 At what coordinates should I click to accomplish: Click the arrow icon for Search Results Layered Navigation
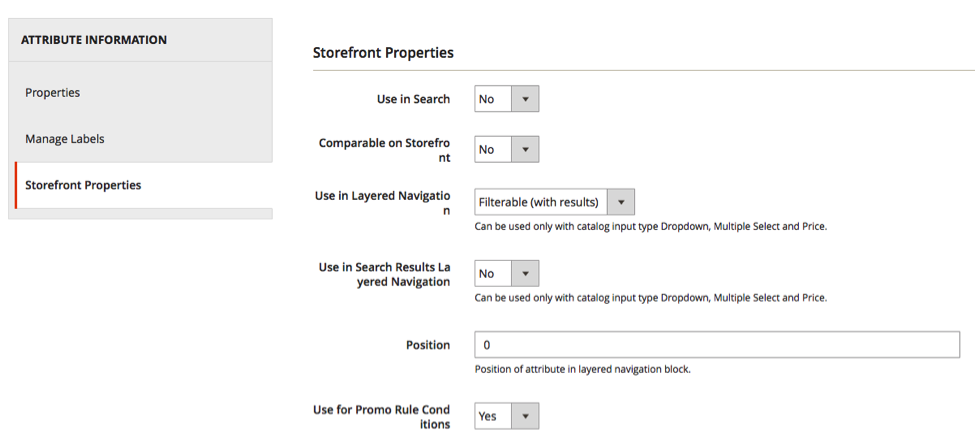pyautogui.click(x=525, y=273)
